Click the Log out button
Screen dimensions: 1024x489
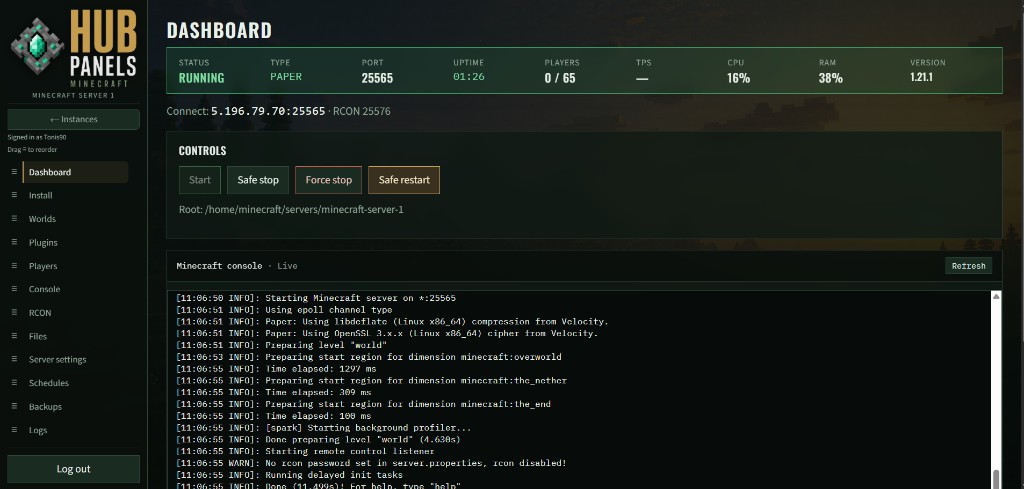pos(73,469)
